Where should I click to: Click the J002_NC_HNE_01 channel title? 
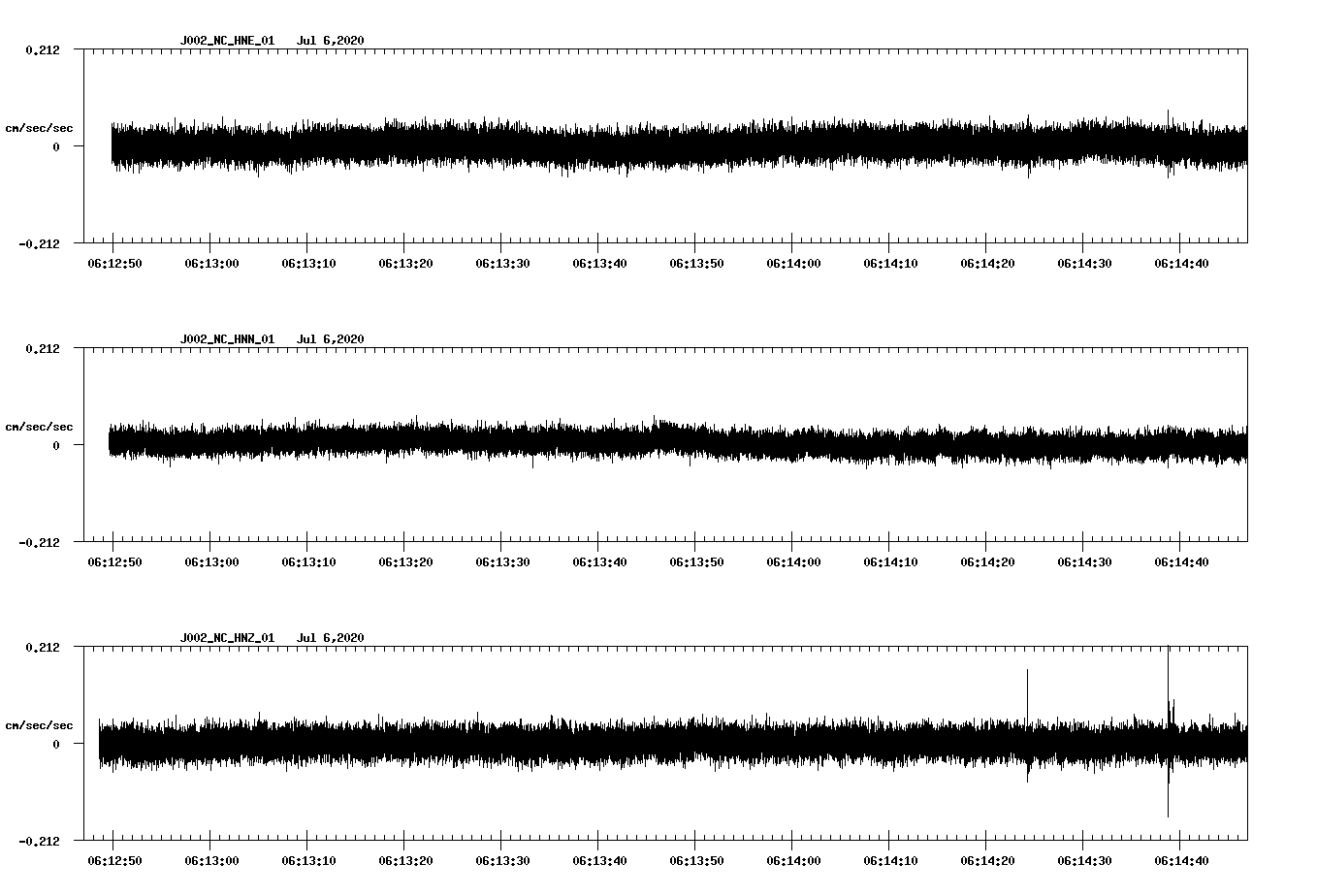[227, 41]
